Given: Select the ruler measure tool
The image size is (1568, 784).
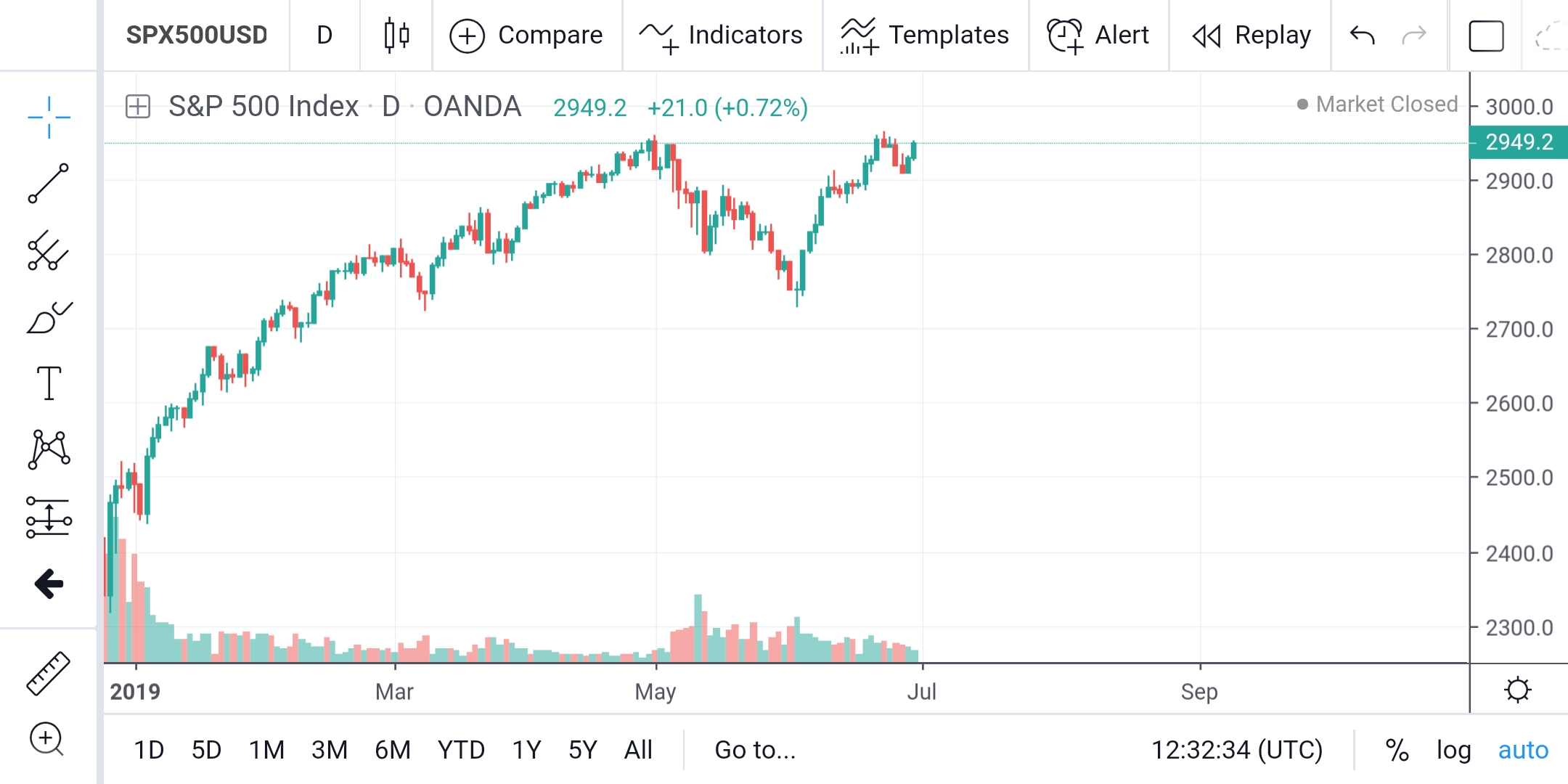Looking at the screenshot, I should coord(49,673).
